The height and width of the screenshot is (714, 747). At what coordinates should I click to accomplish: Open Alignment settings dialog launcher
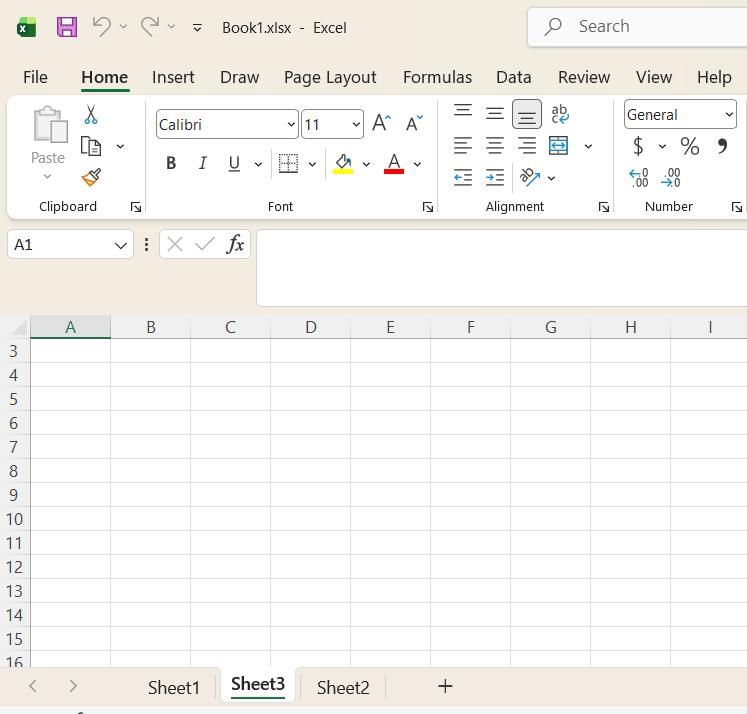pyautogui.click(x=604, y=207)
